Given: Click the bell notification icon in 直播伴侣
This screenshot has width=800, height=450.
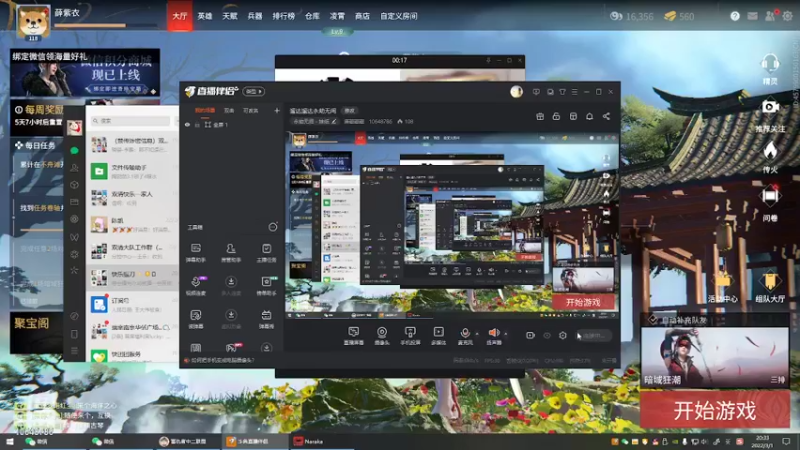Looking at the screenshot, I should (x=589, y=116).
